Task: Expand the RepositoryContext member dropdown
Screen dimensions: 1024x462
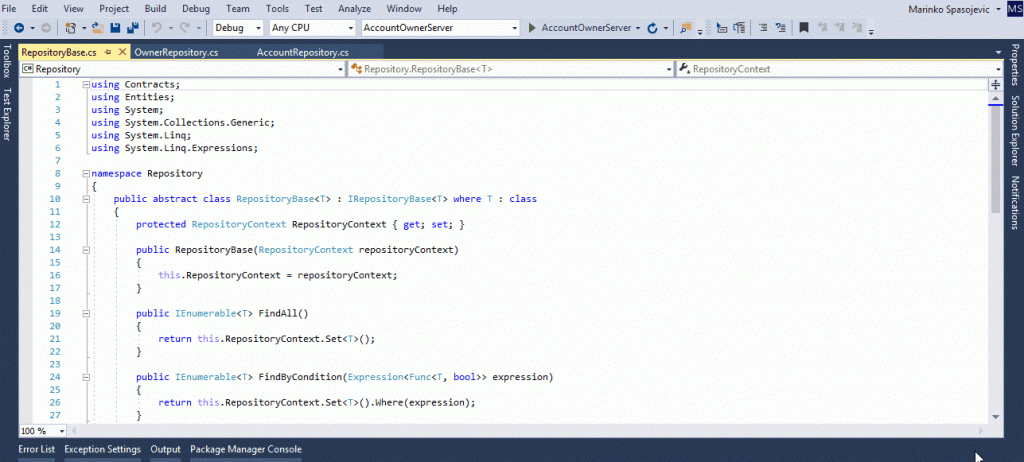Action: [996, 69]
